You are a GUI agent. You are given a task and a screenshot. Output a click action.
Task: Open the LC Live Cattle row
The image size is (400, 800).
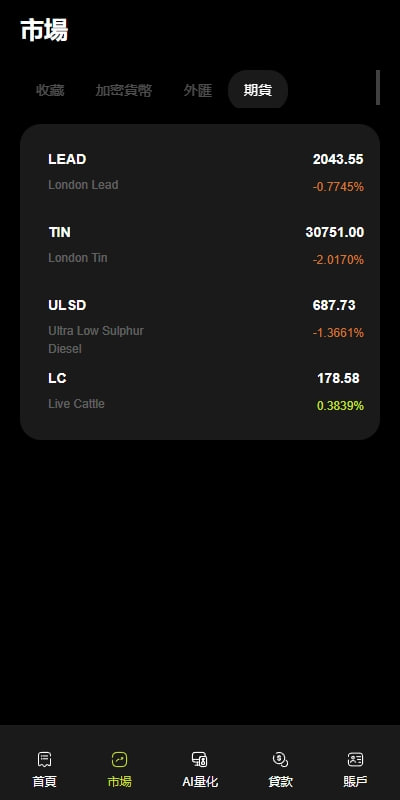pyautogui.click(x=200, y=391)
